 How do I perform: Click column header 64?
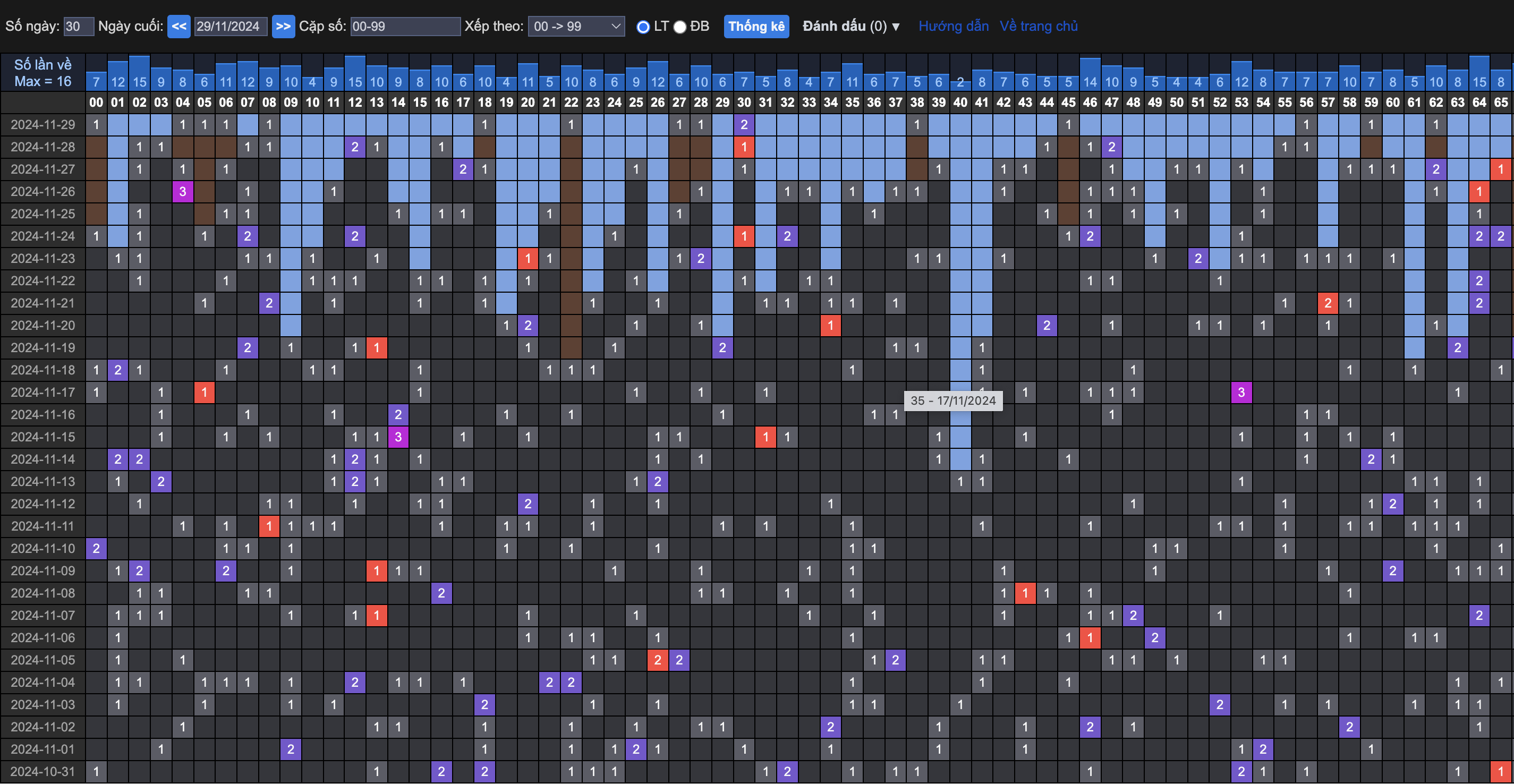tap(1479, 103)
